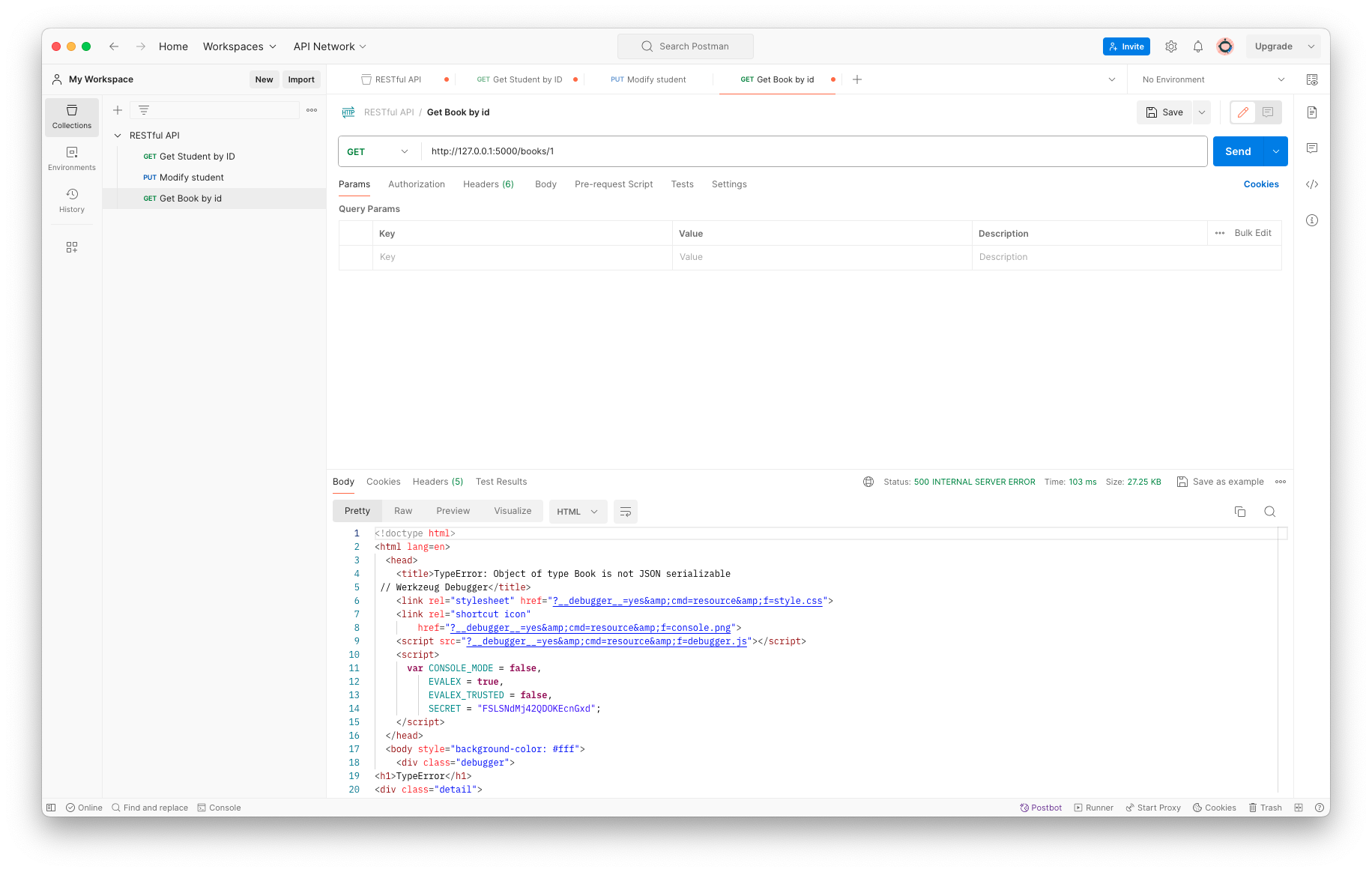Open query params column options dots
Viewport: 1372px width, 872px height.
1220,233
